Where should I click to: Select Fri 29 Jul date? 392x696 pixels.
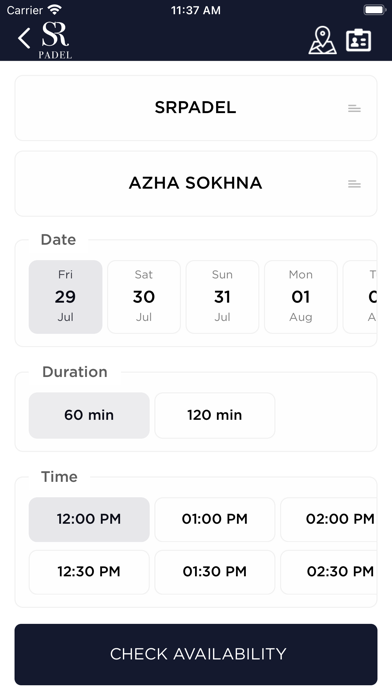(65, 297)
